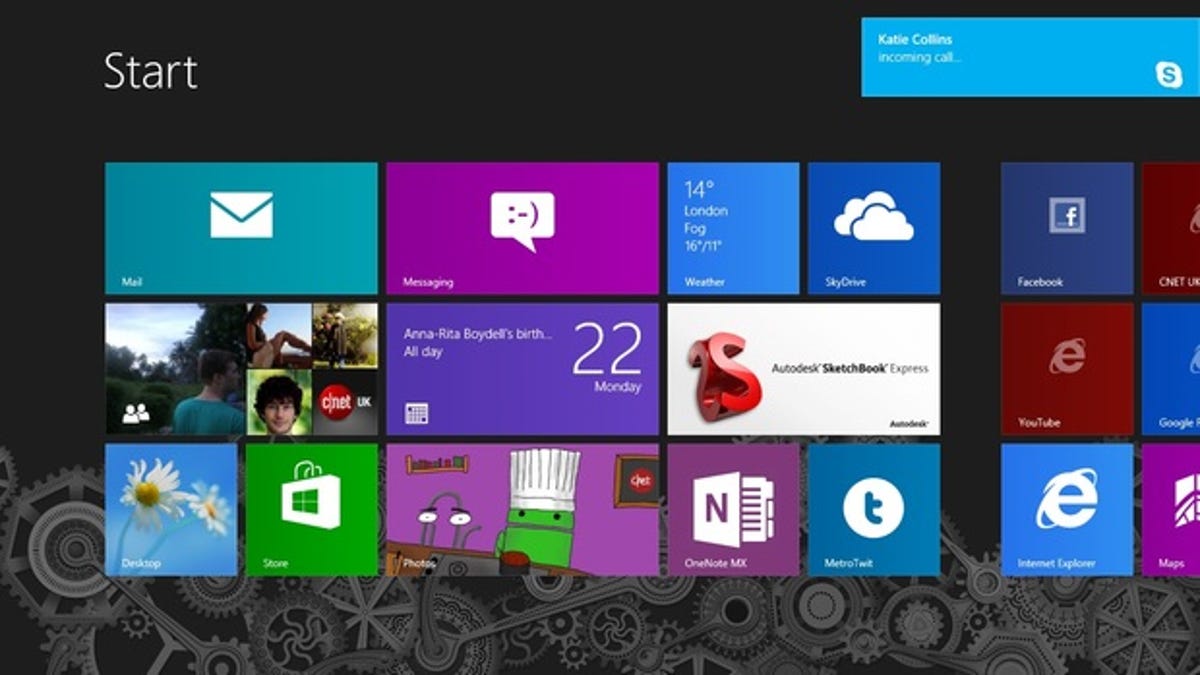Open the Facebook app tile
The image size is (1200, 675).
pos(1065,228)
